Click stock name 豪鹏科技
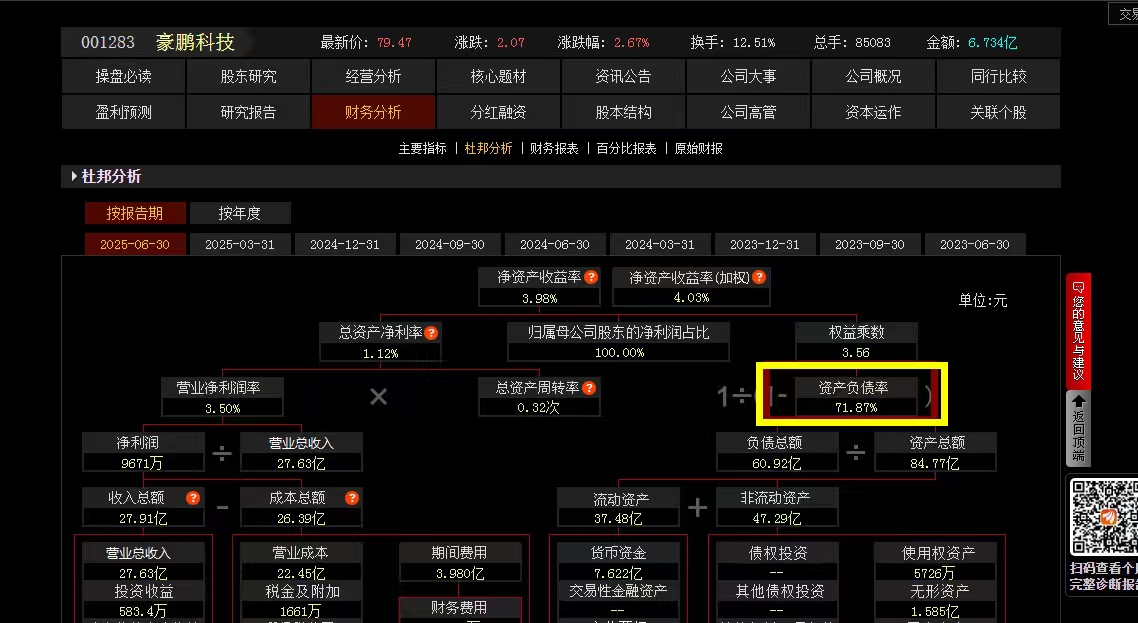Screen dimensions: 1138x623 [195, 42]
